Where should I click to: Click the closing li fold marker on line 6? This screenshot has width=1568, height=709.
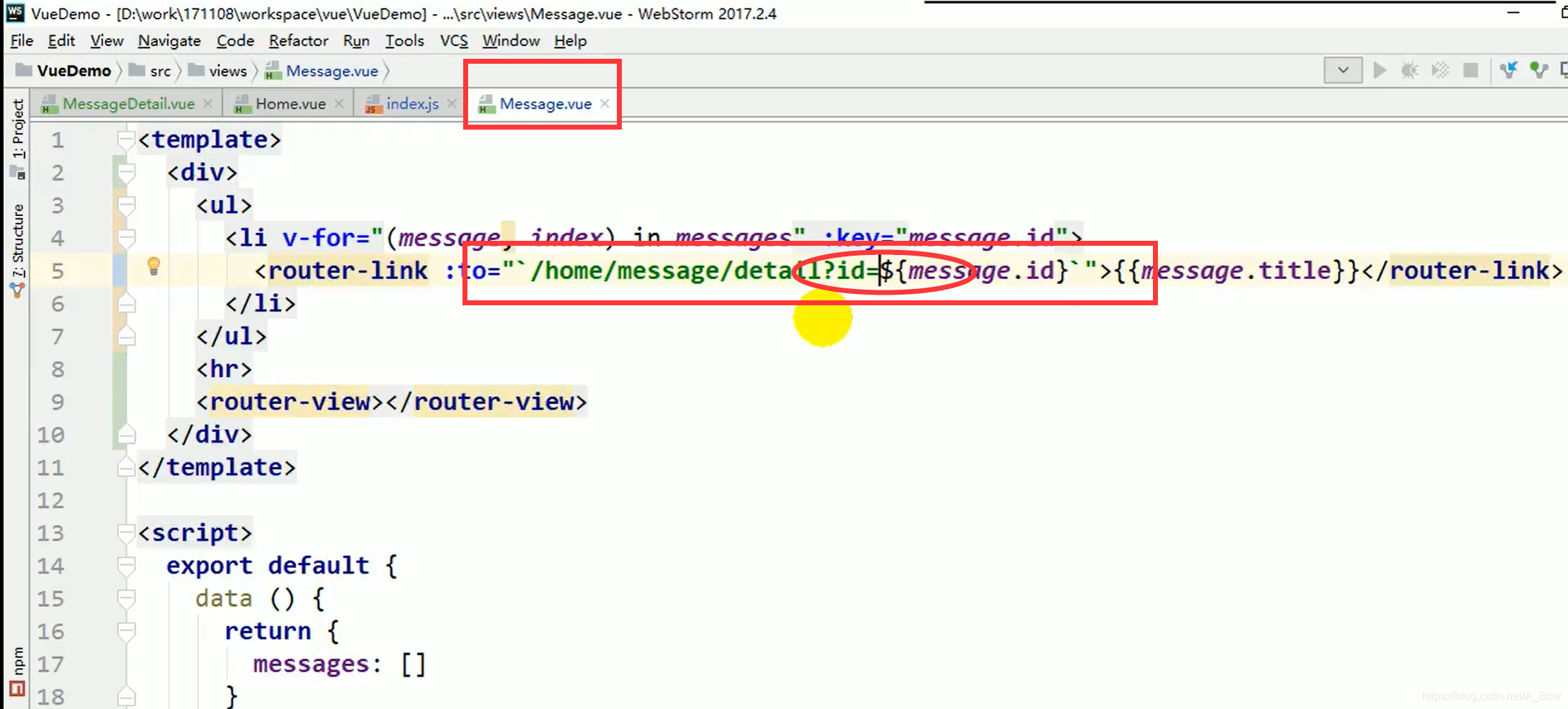tap(126, 303)
